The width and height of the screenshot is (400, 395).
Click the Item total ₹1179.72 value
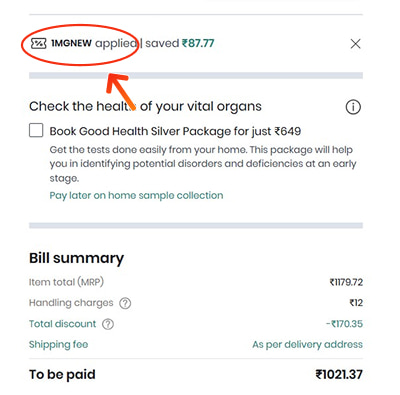click(x=346, y=282)
